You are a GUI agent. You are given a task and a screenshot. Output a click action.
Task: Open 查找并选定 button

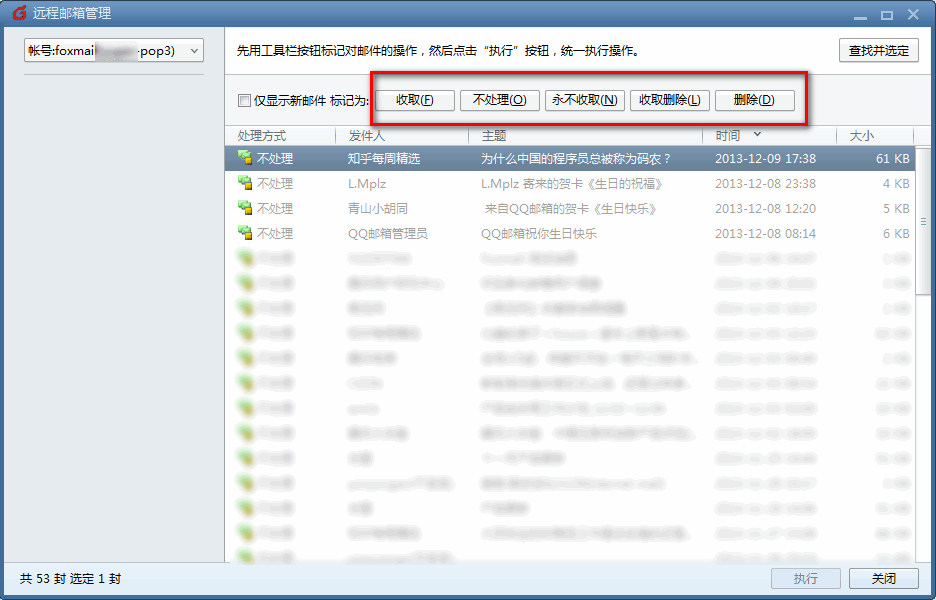pyautogui.click(x=878, y=51)
